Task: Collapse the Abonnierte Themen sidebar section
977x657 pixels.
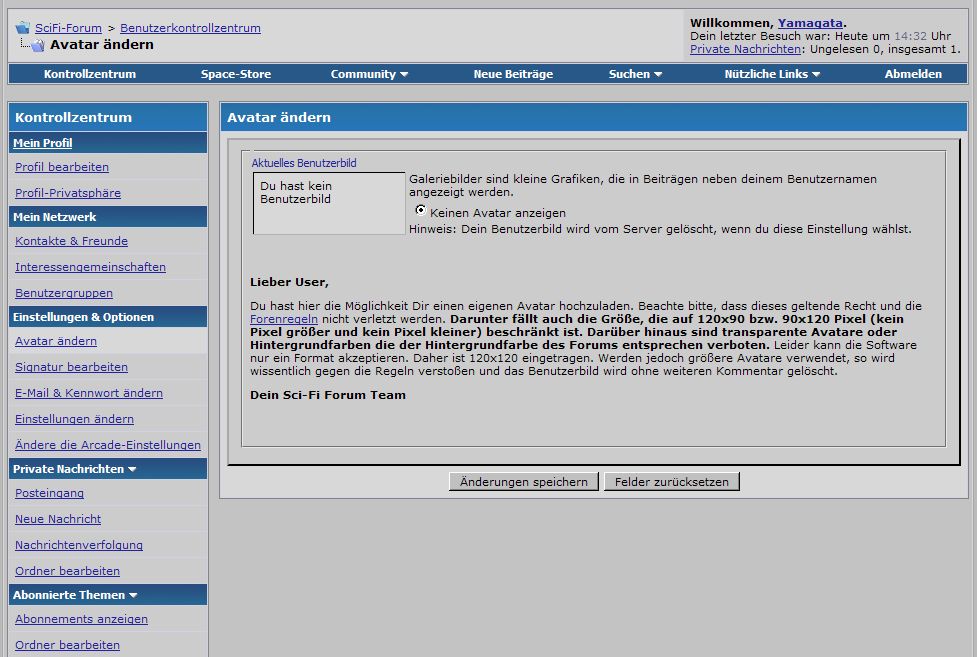Action: (133, 595)
